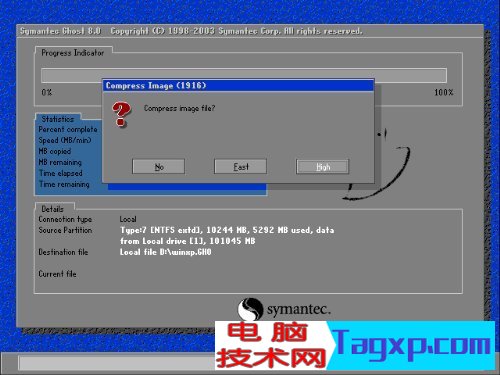The image size is (500, 375).
Task: Click the 'Progress Indicator' label
Action: [72, 53]
